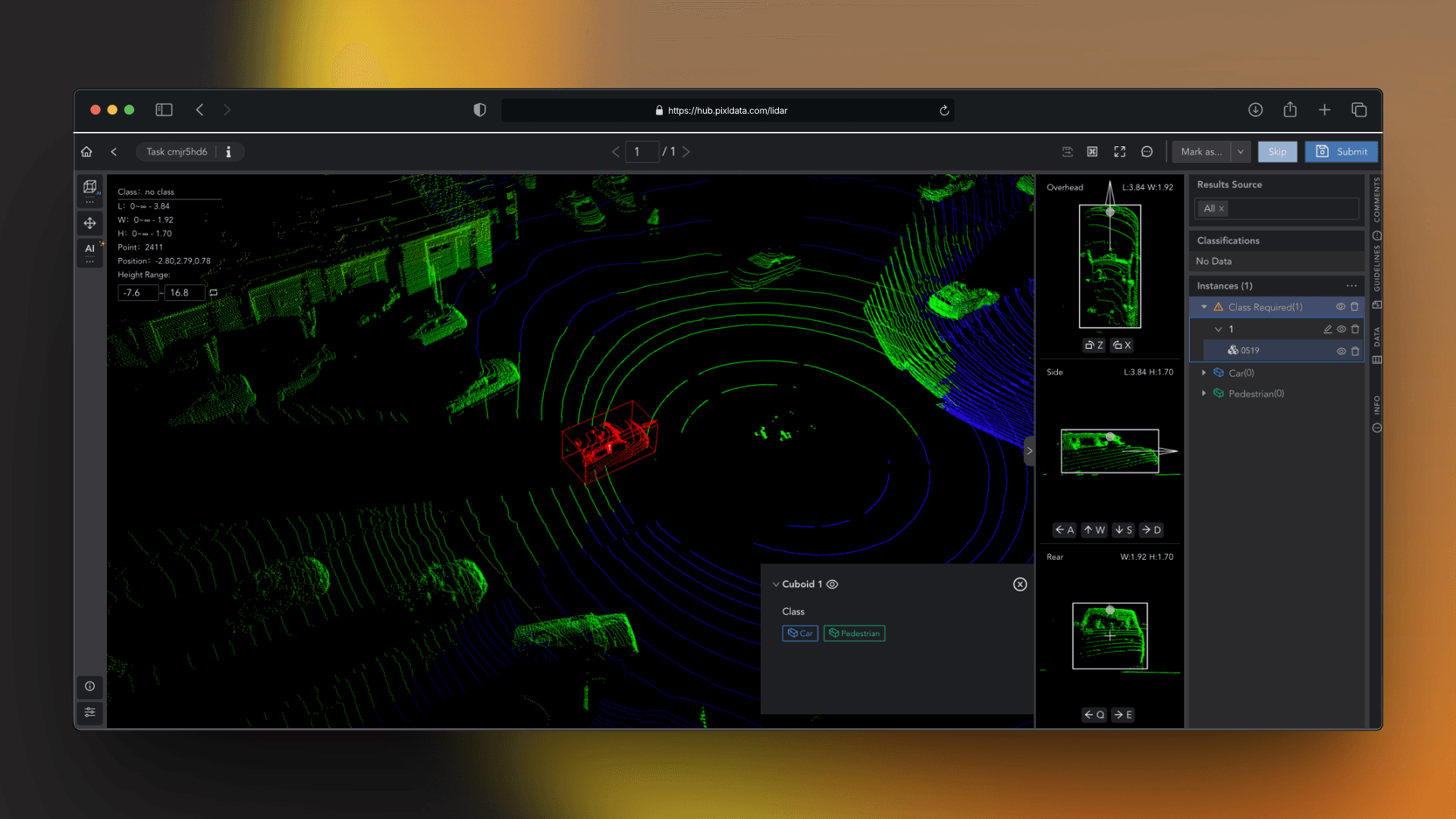Open browser share menu
Screen dimensions: 1456x819
coord(1290,110)
